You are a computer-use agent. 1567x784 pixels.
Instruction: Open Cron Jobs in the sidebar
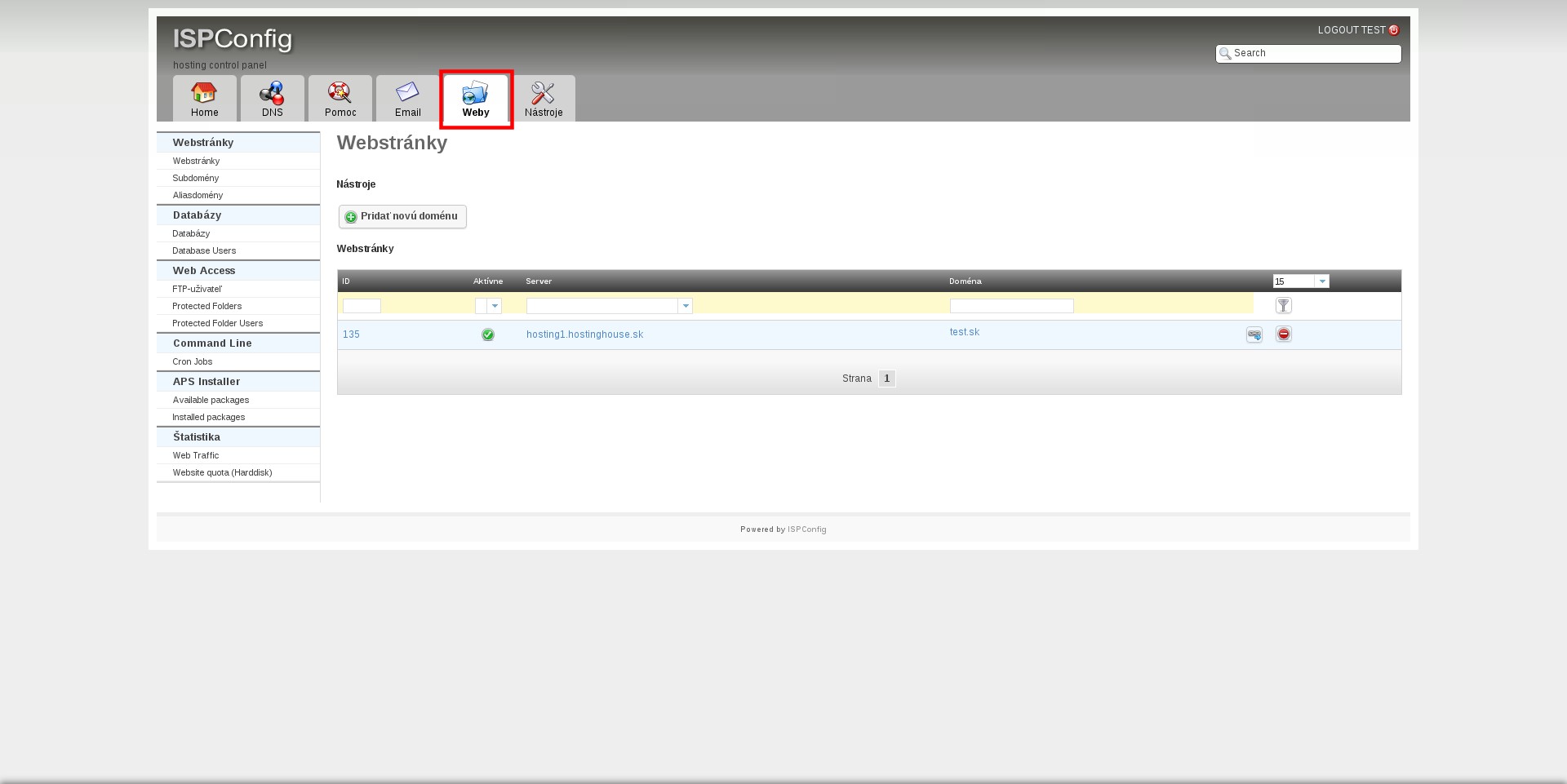tap(193, 361)
